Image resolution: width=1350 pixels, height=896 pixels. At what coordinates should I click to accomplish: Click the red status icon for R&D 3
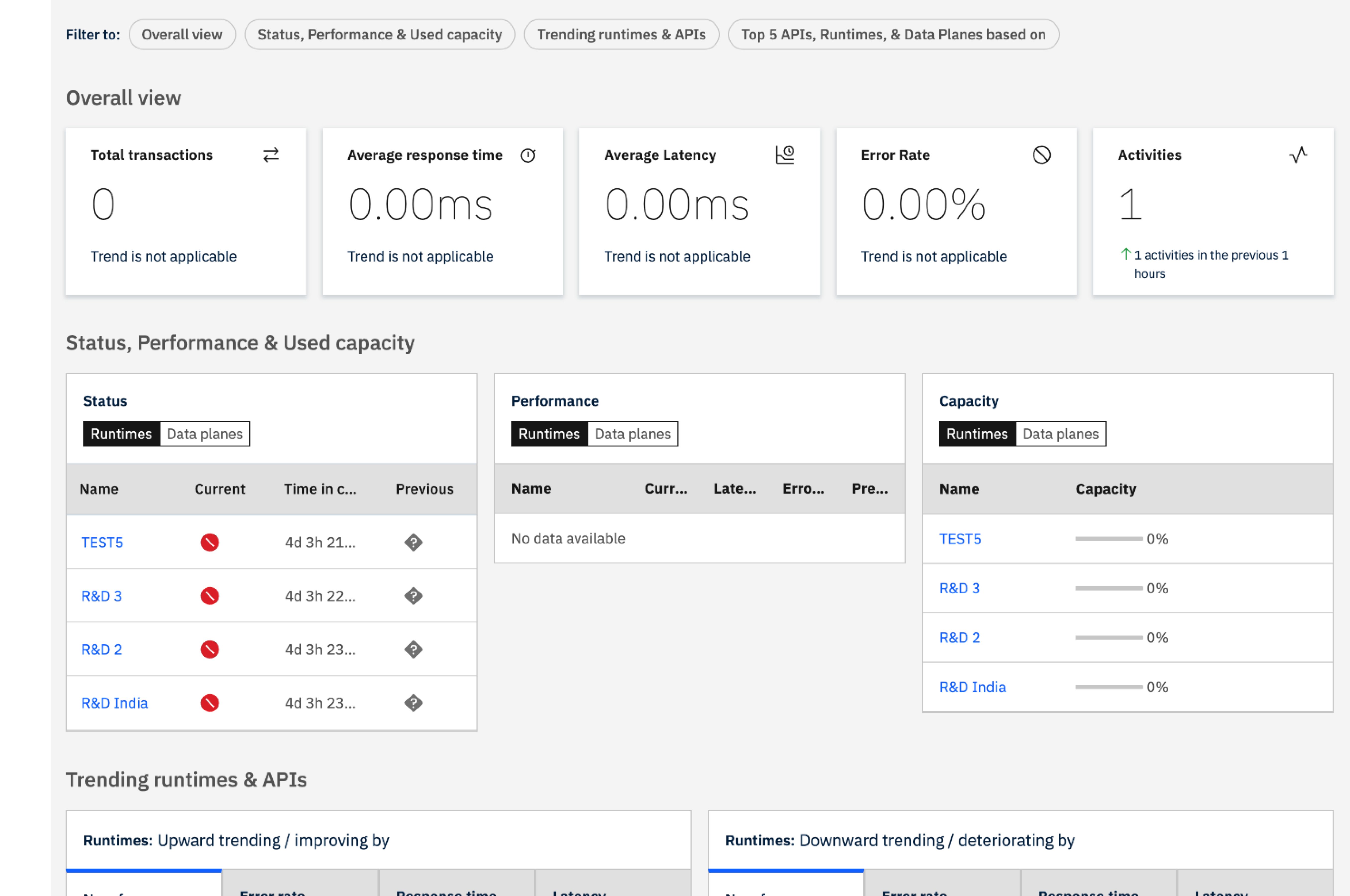coord(210,596)
